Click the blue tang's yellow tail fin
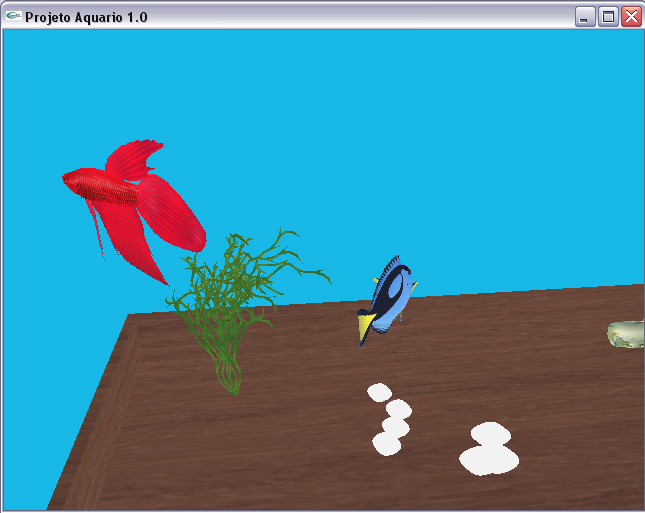This screenshot has height=513, width=645. (367, 323)
